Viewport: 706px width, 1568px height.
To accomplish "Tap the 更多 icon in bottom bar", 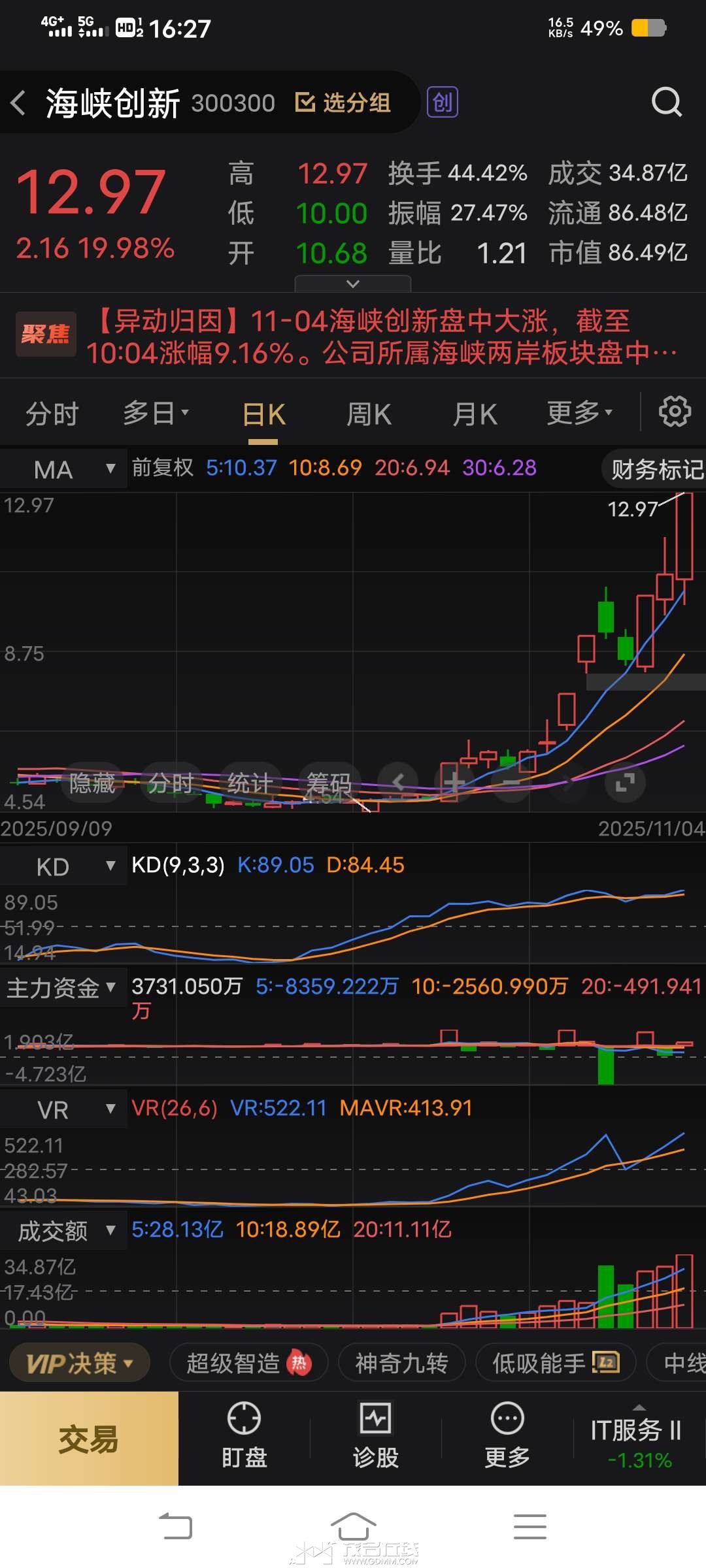I will pos(507,1437).
